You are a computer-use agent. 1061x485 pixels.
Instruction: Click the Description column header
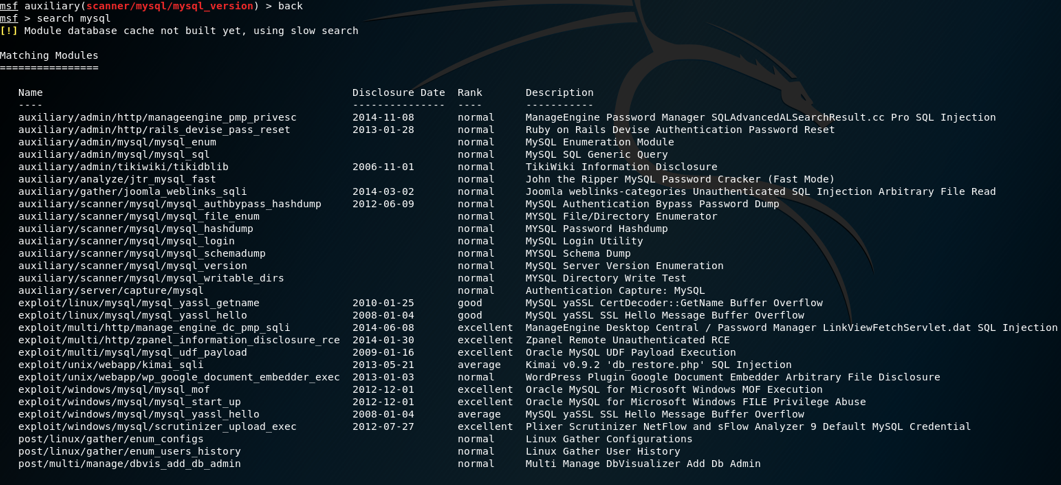560,93
